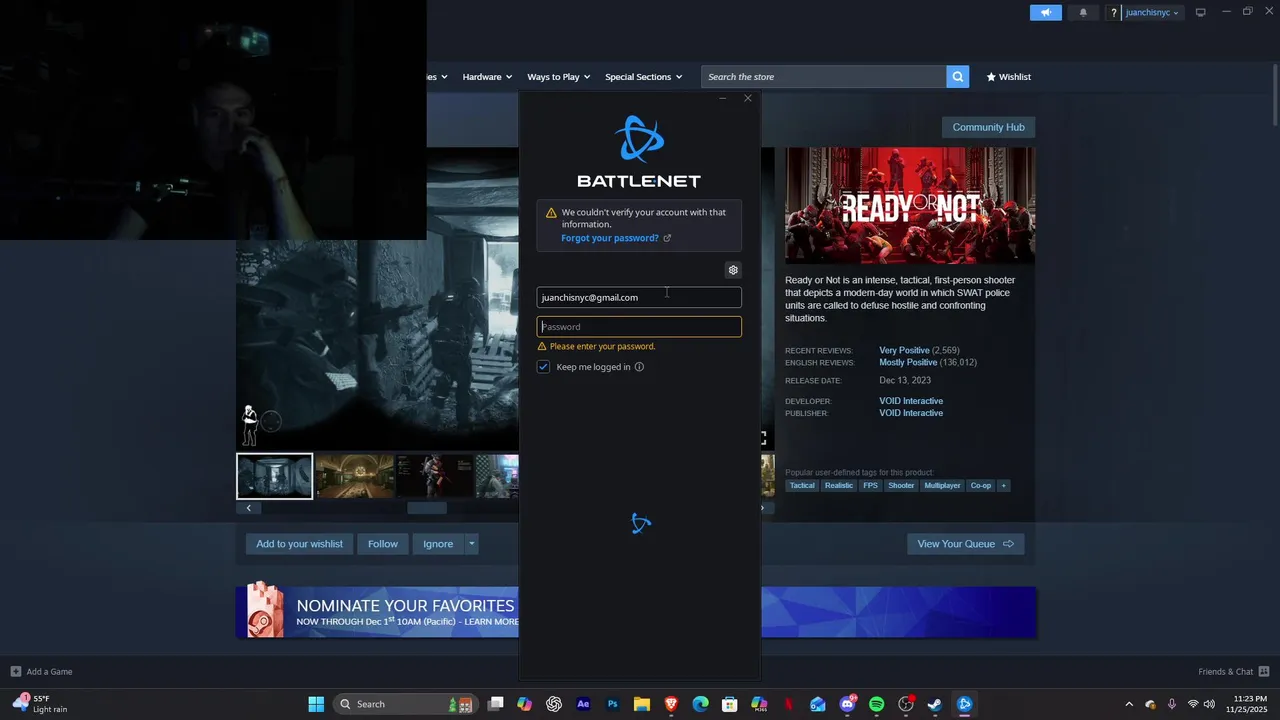
Task: Open Copilot from the taskbar
Action: point(525,704)
